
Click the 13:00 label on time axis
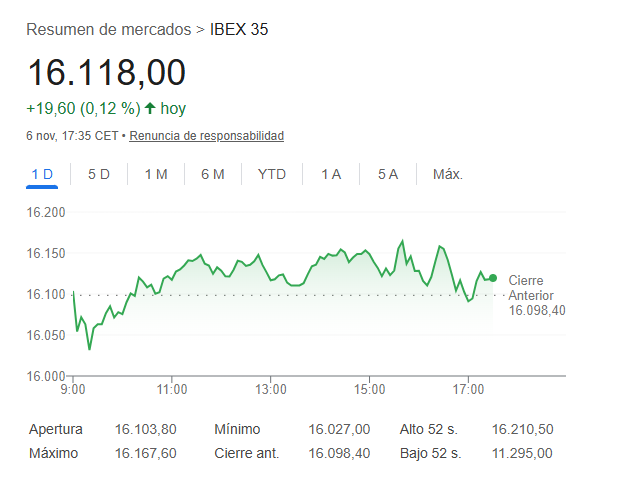click(271, 389)
